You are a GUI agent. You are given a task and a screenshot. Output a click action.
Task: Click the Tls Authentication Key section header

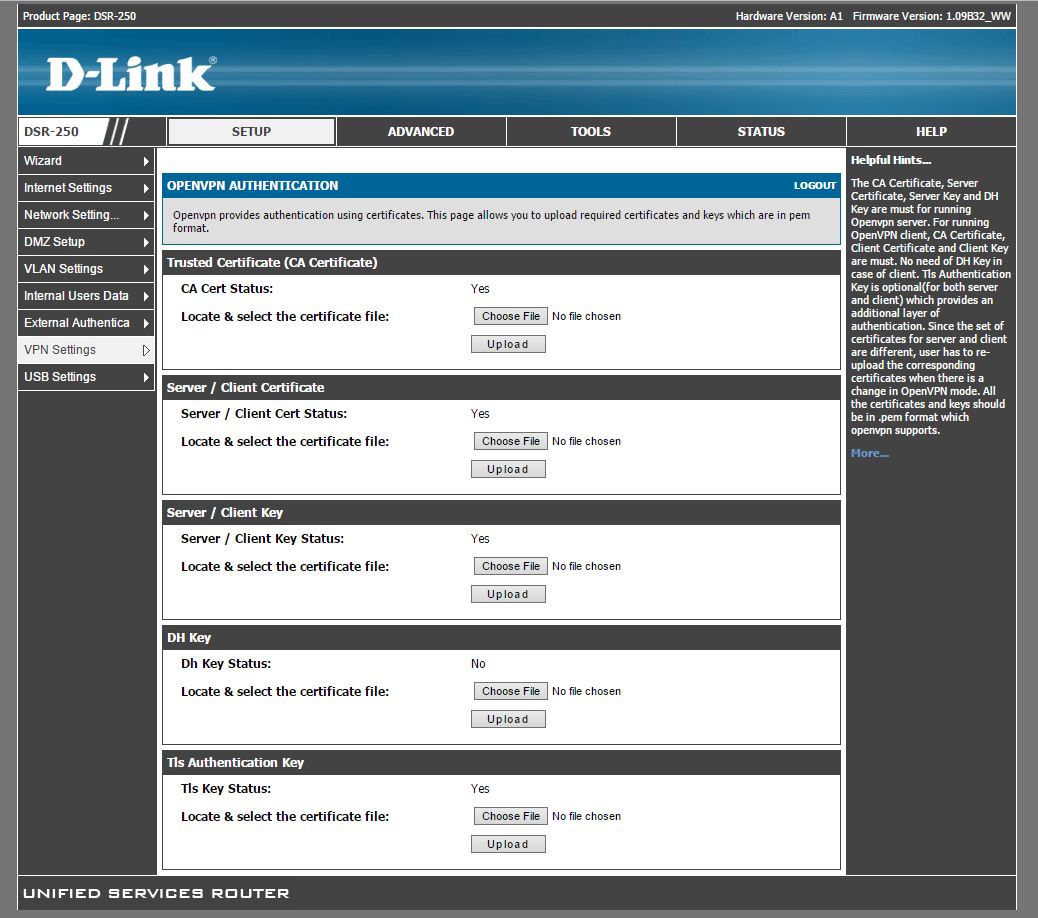click(x=501, y=762)
